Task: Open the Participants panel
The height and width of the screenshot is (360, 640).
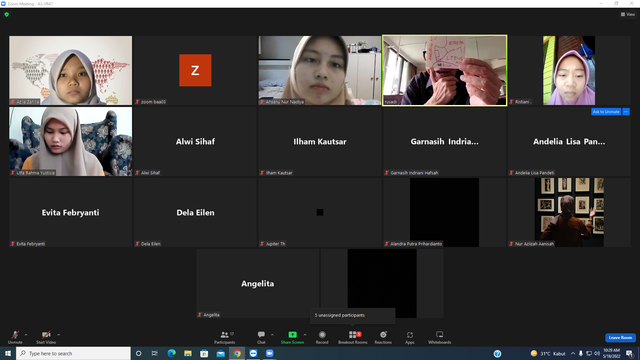Action: coord(224,337)
